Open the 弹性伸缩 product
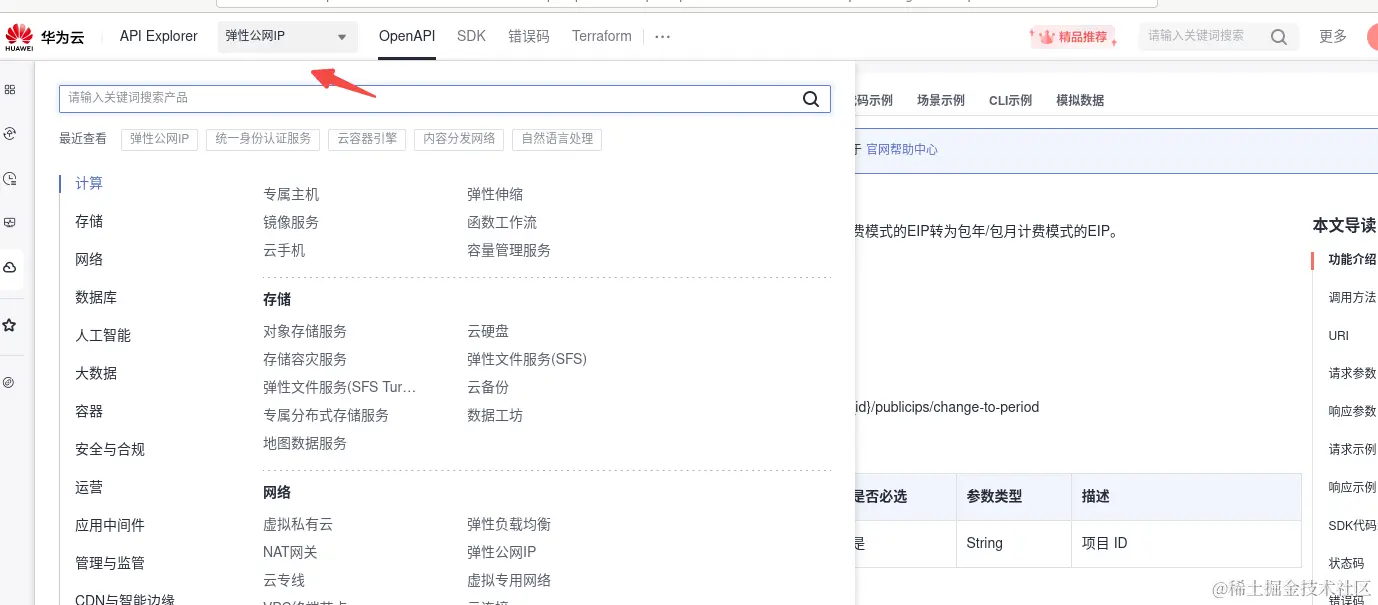This screenshot has height=605, width=1378. pos(495,194)
